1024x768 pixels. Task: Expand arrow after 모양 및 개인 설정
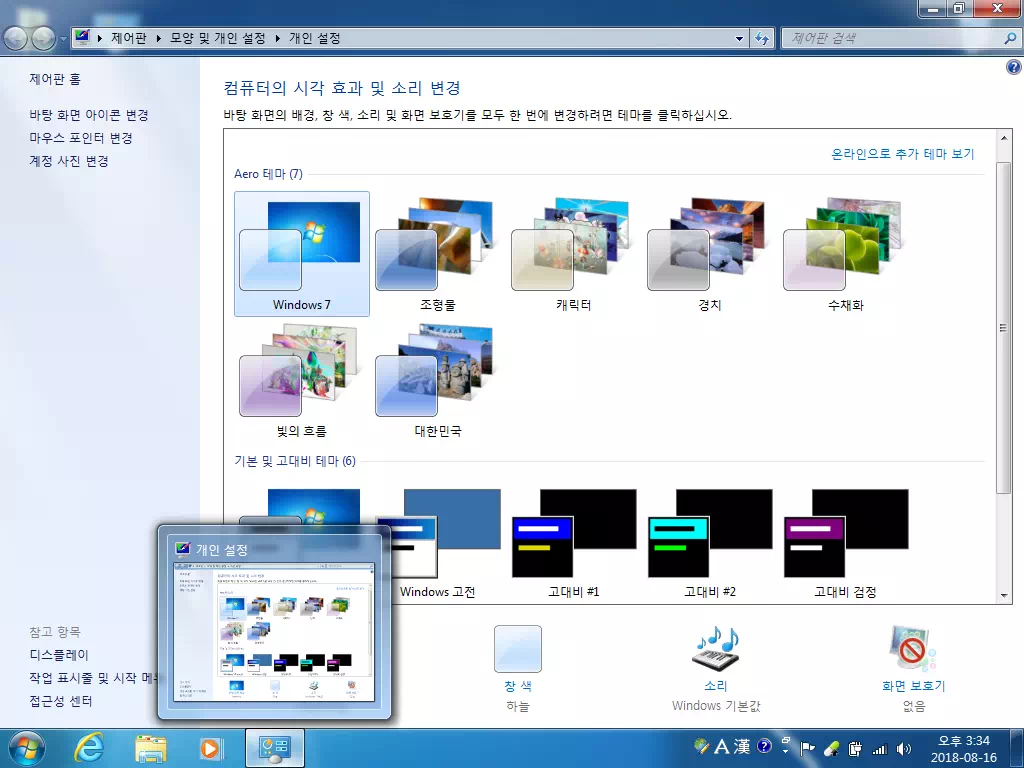click(278, 39)
